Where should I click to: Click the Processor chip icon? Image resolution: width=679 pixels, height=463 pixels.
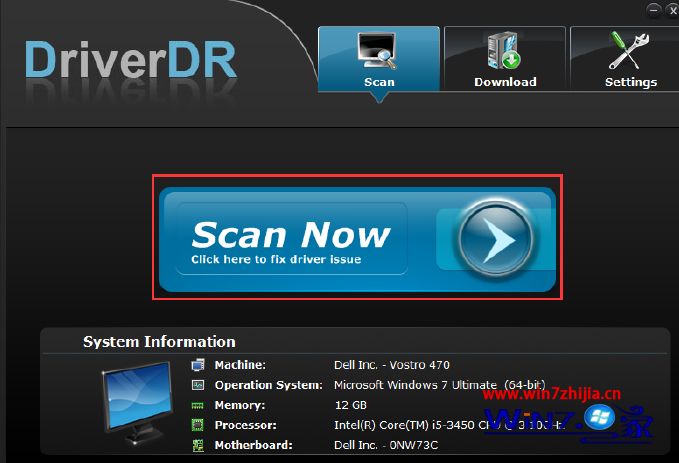click(x=197, y=425)
